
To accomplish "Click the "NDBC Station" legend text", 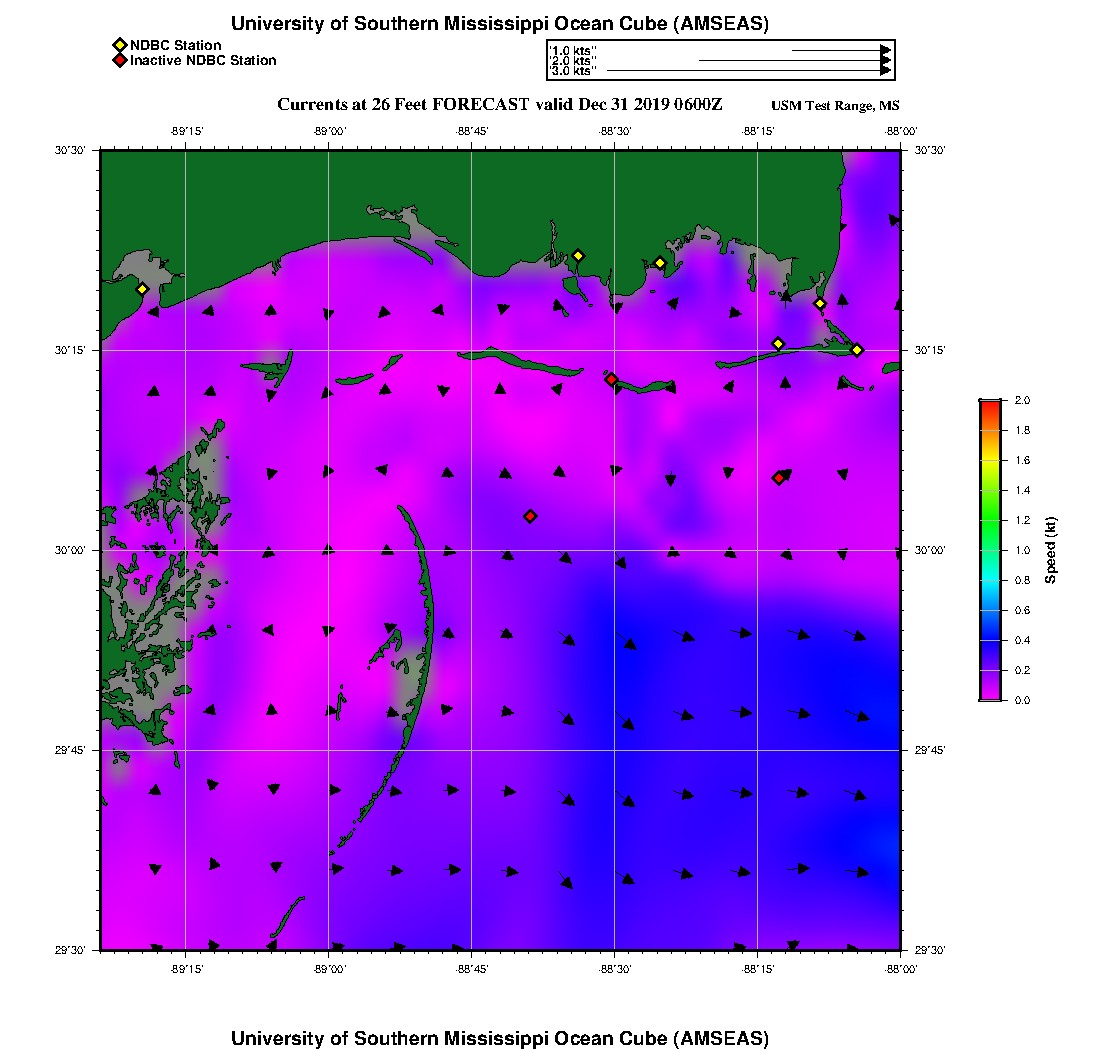I will pos(176,45).
